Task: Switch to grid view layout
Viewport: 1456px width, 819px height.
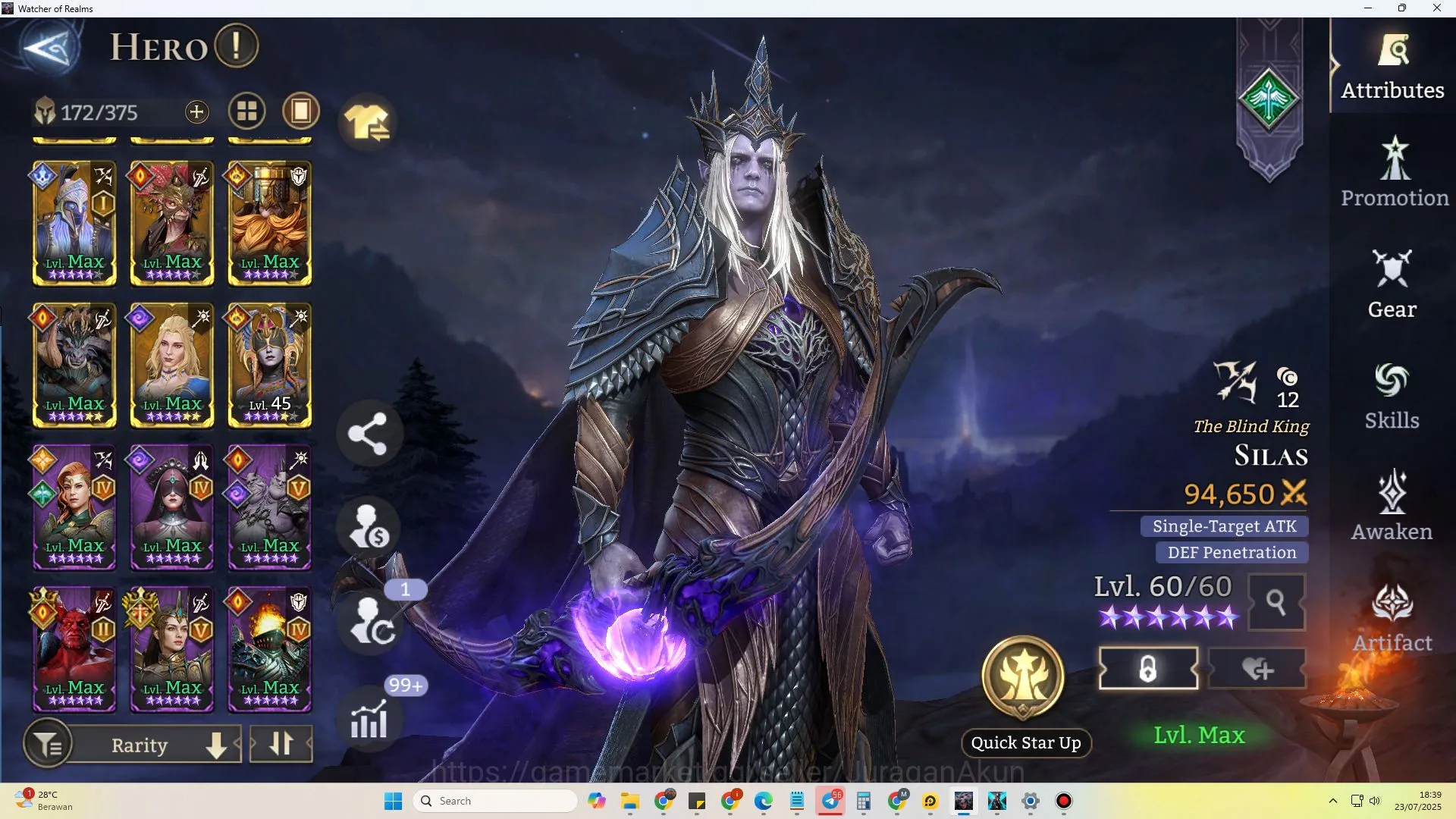Action: tap(246, 112)
